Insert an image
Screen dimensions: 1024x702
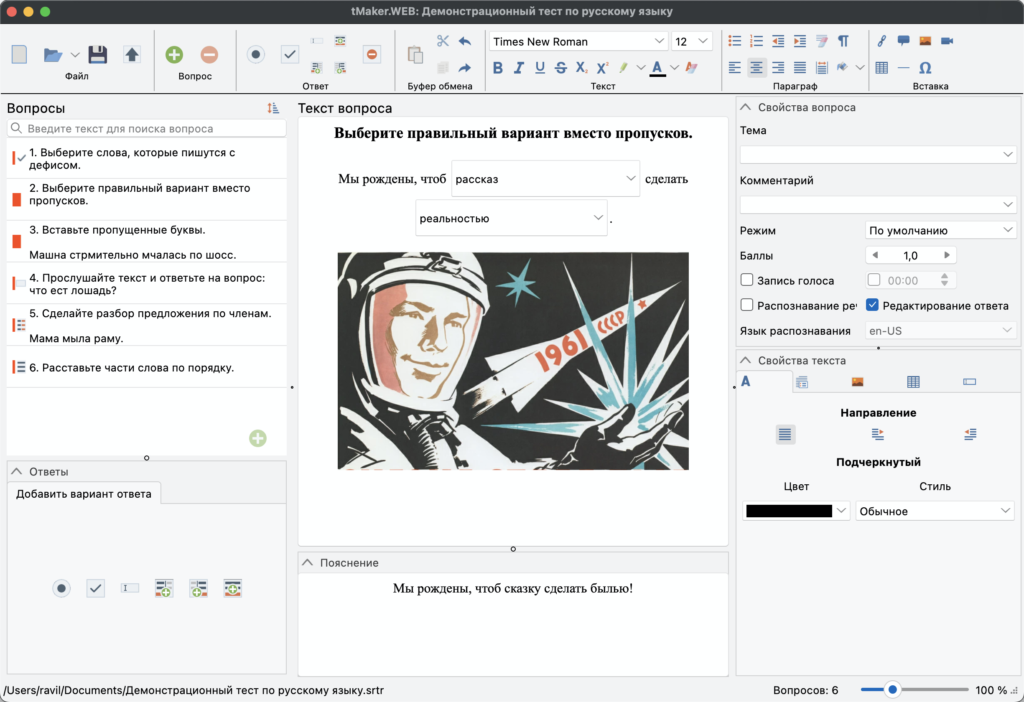coord(925,40)
